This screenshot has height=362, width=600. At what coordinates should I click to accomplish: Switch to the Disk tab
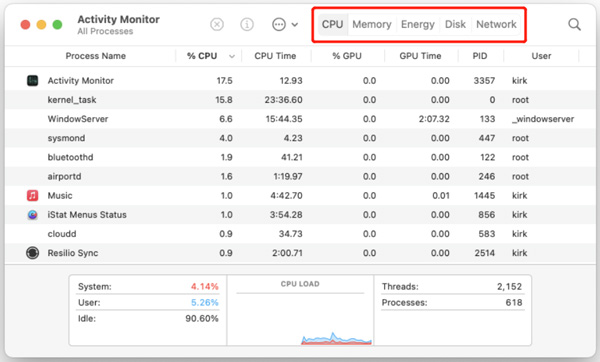(x=455, y=24)
